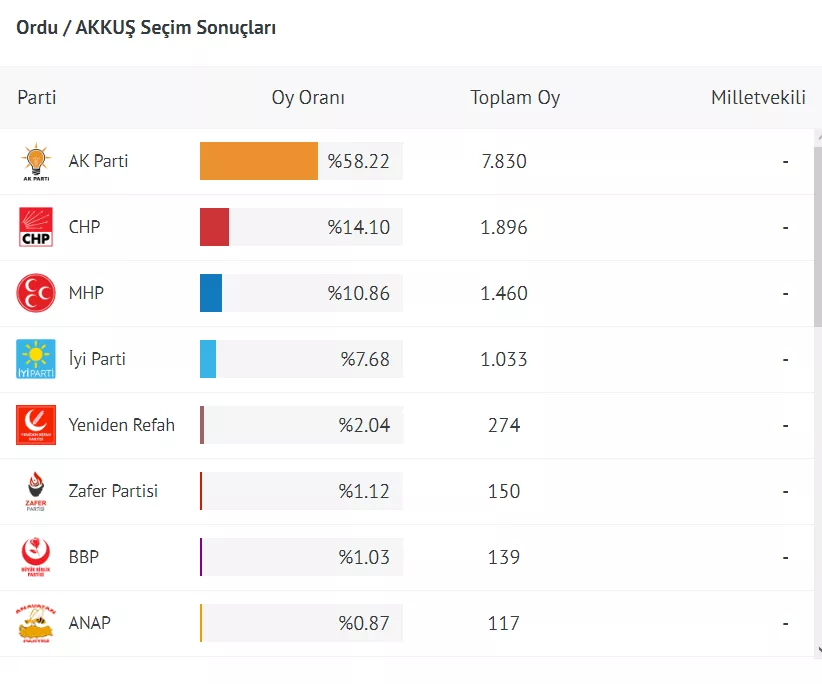Open the Yeniden Refah party logo
822x684 pixels.
[x=36, y=425]
